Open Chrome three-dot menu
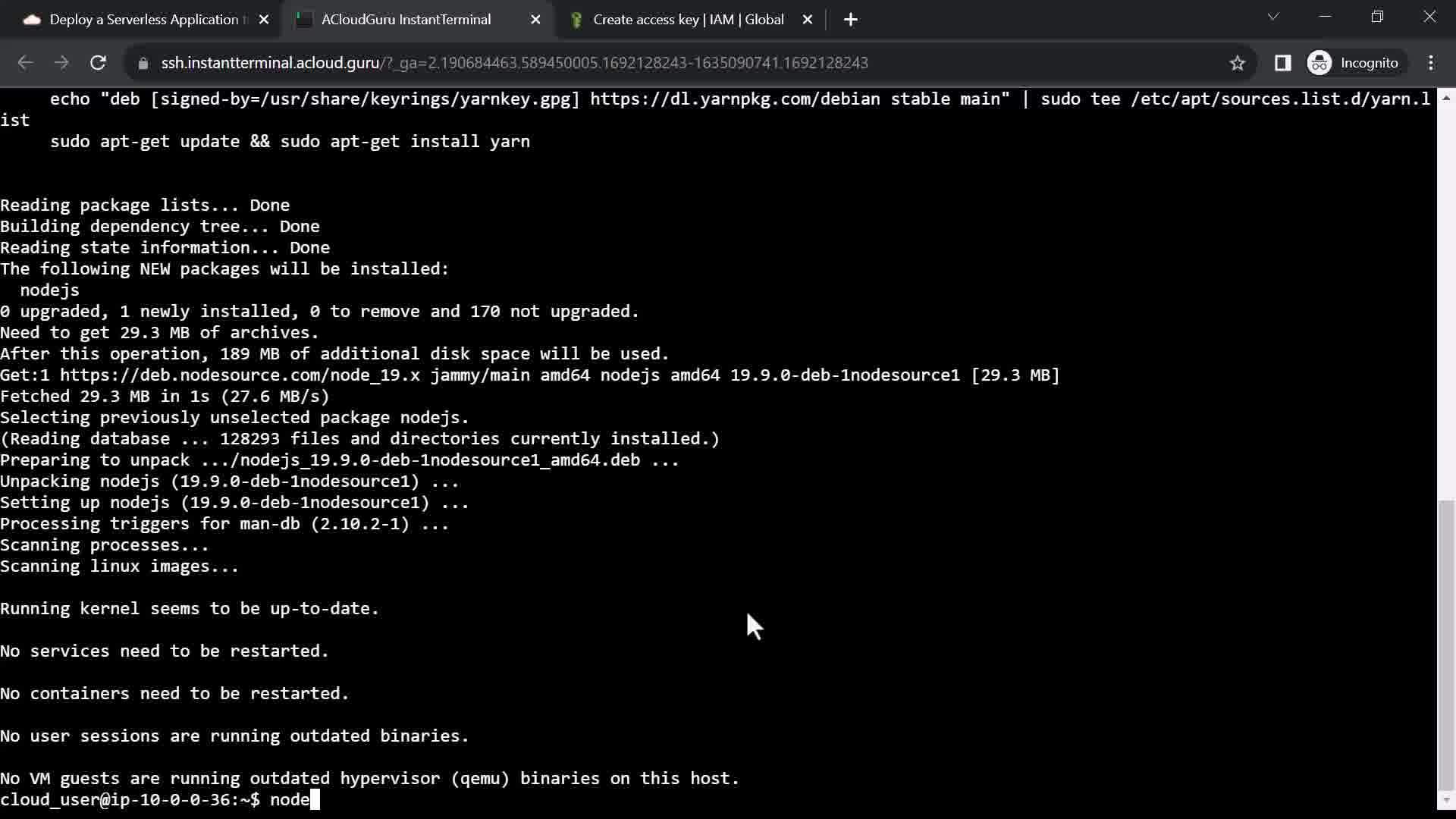This screenshot has height=819, width=1456. (x=1431, y=63)
